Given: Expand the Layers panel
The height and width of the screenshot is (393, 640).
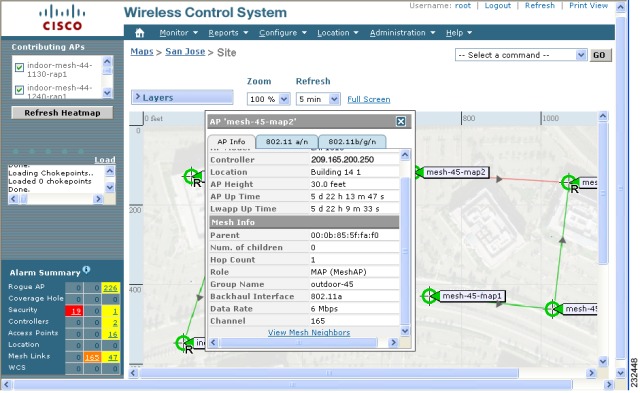Looking at the screenshot, I should click(182, 98).
